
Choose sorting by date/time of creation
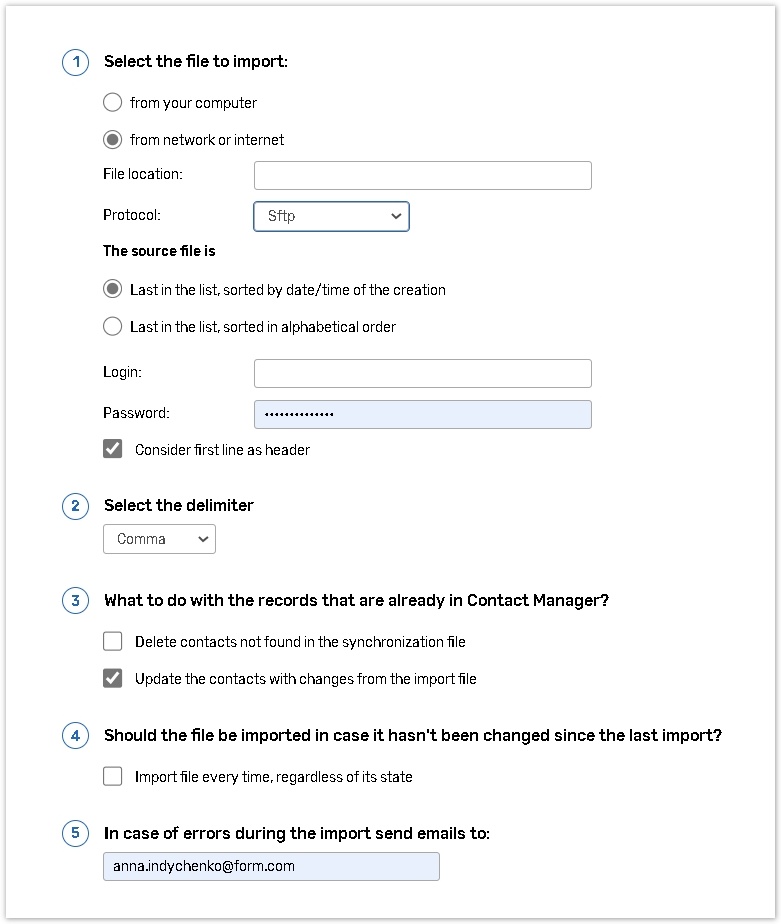coord(113,290)
